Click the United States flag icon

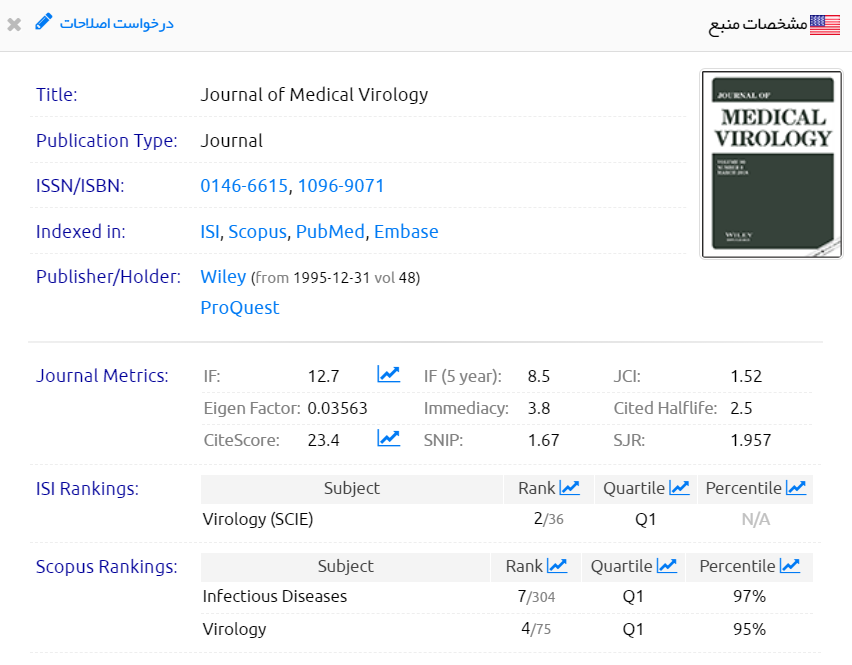tap(825, 25)
